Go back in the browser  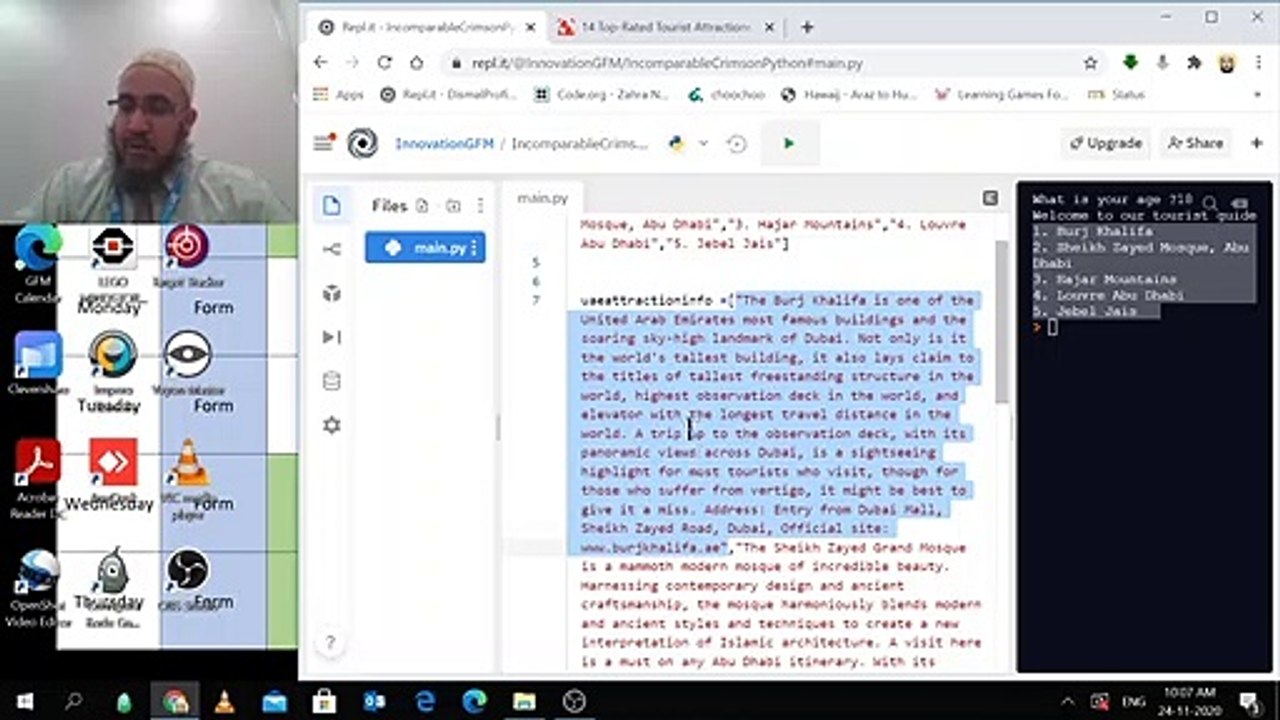point(320,62)
